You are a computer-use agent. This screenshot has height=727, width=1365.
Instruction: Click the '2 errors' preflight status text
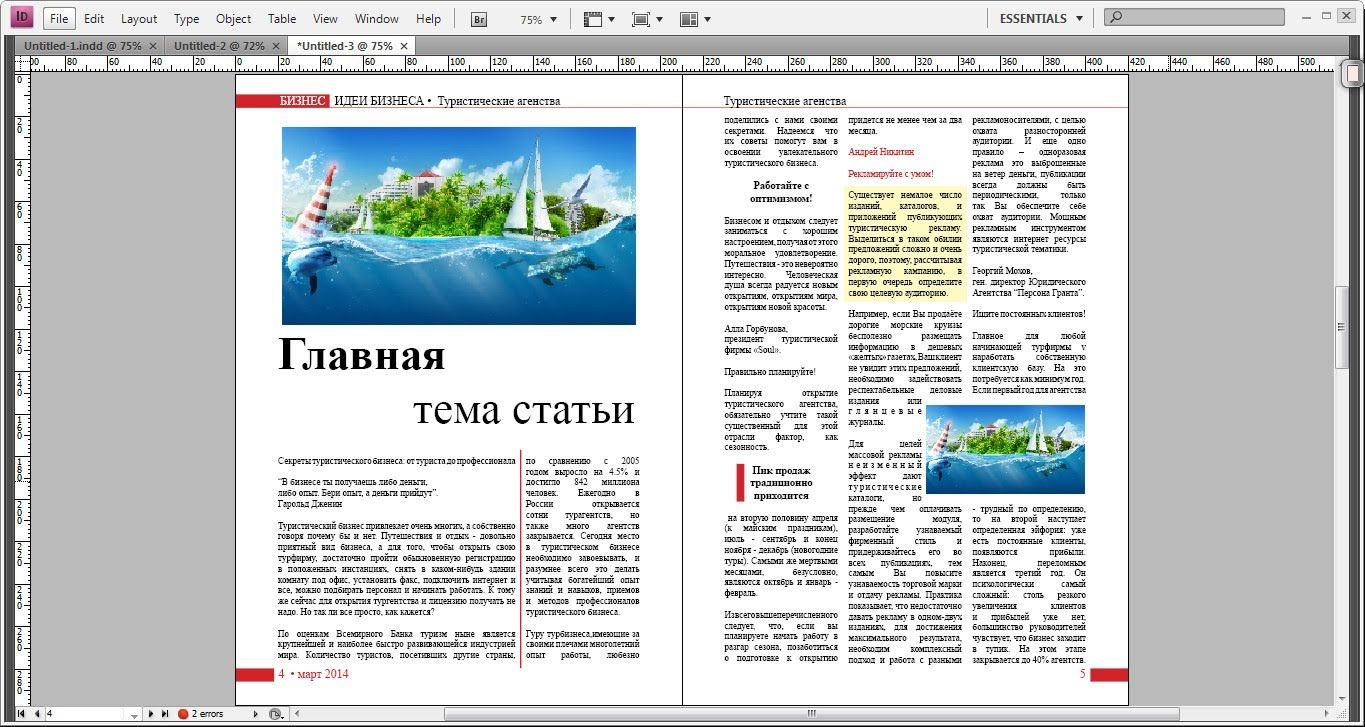(x=208, y=714)
